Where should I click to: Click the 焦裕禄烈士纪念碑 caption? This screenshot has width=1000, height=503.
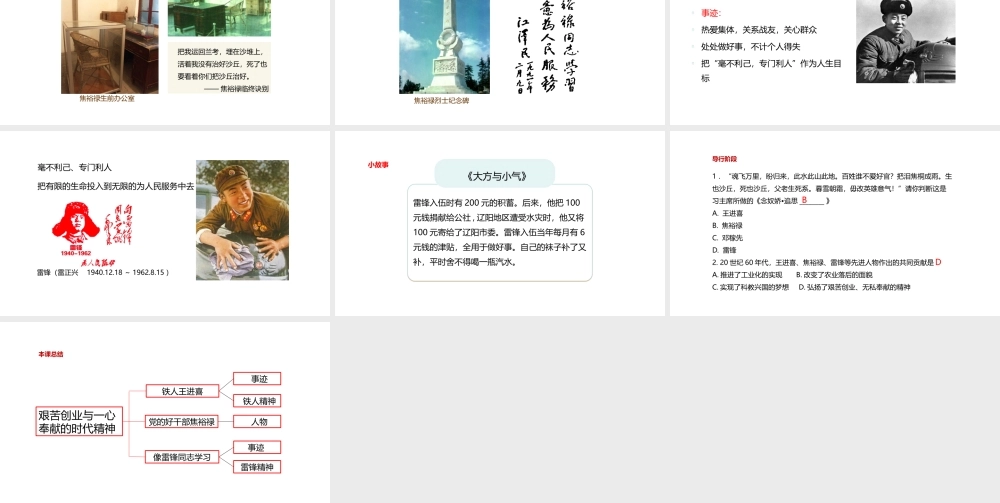(x=441, y=101)
